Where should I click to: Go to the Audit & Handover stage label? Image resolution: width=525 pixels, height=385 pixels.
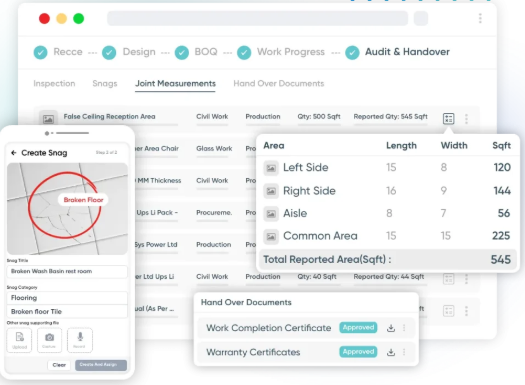(x=407, y=52)
